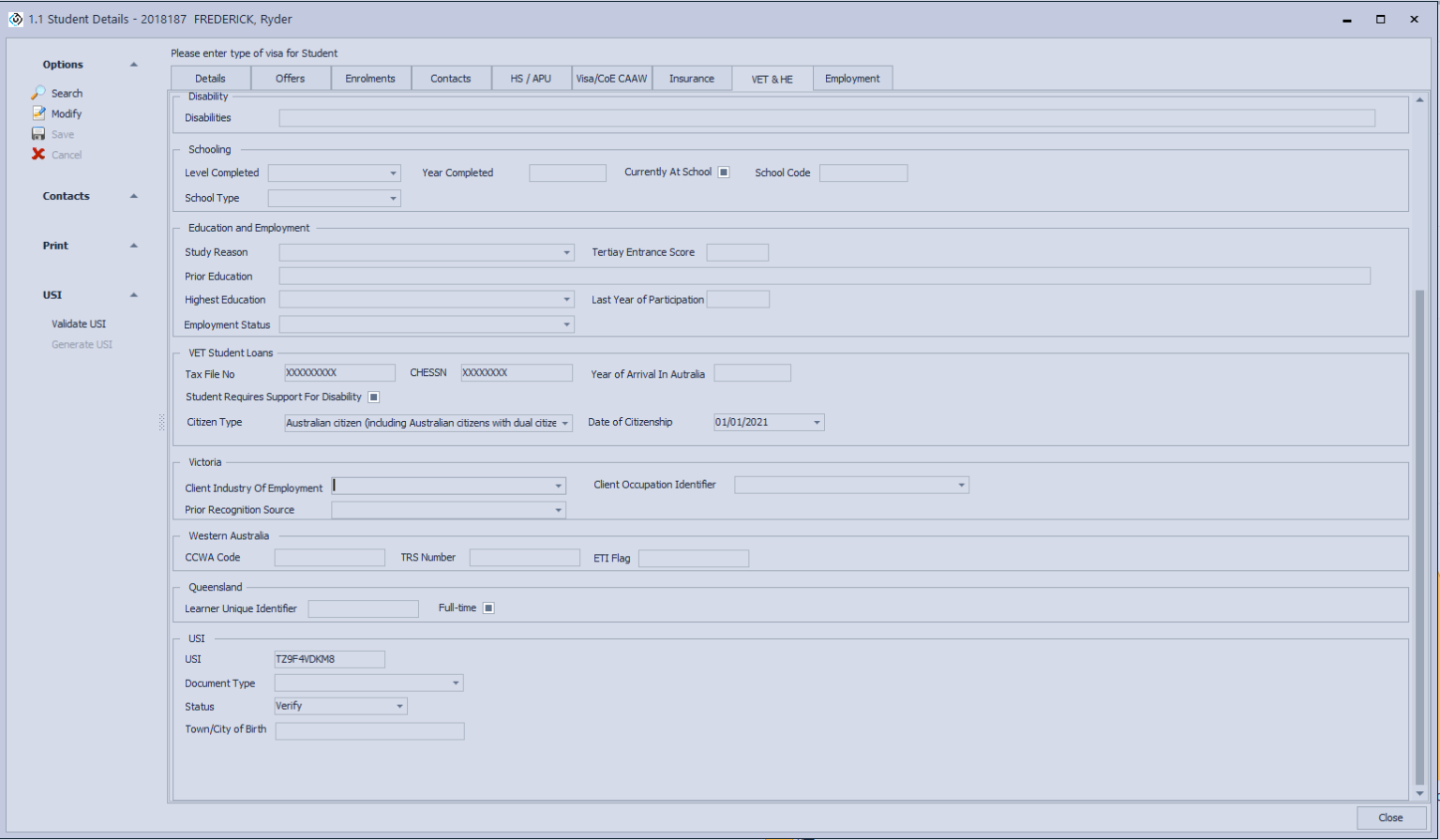Click the application icon in the title bar
Screen dimensions: 1440x840
pyautogui.click(x=15, y=19)
